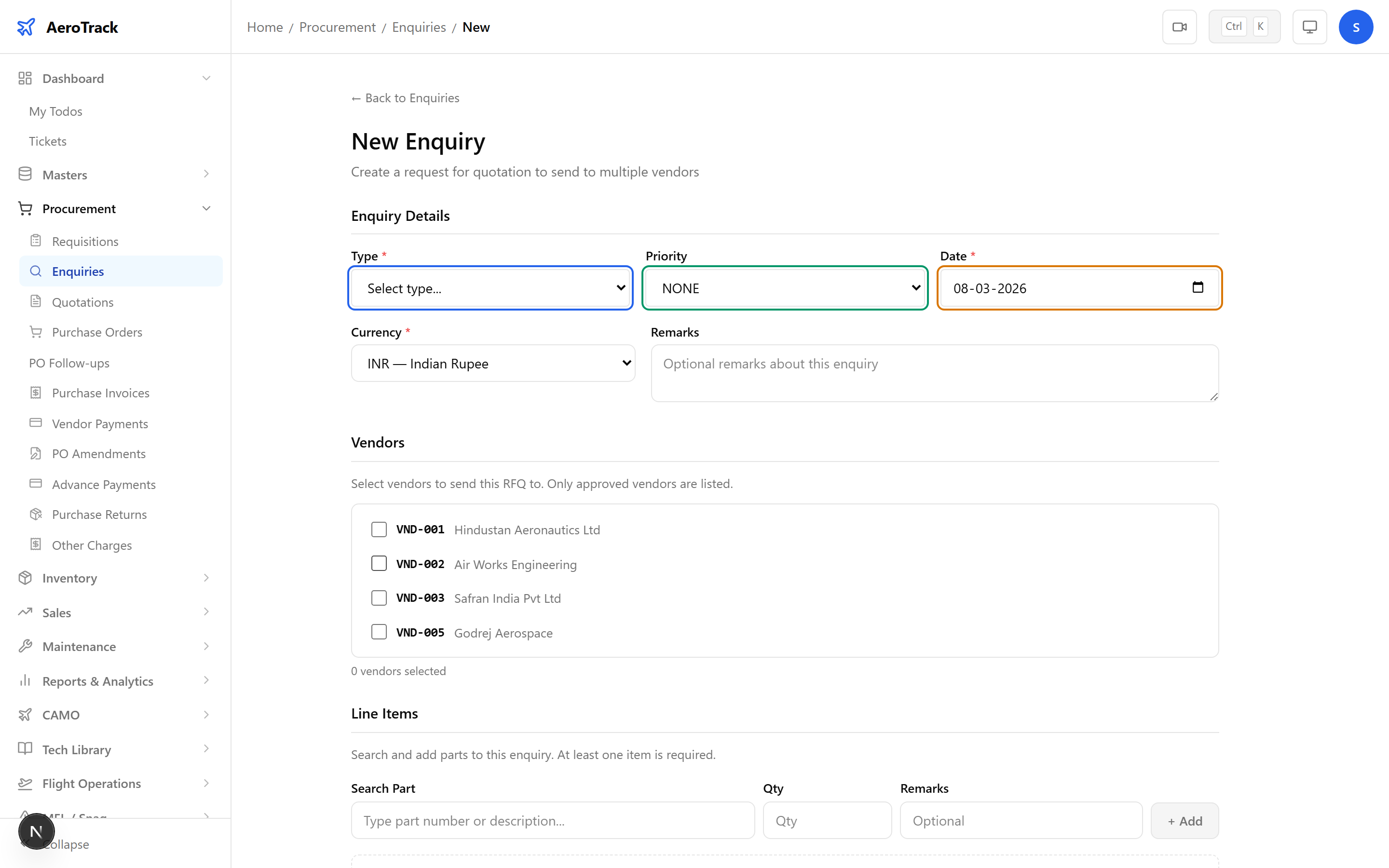Check the Hindustan Aeronautics Ltd vendor checkbox

tap(379, 529)
